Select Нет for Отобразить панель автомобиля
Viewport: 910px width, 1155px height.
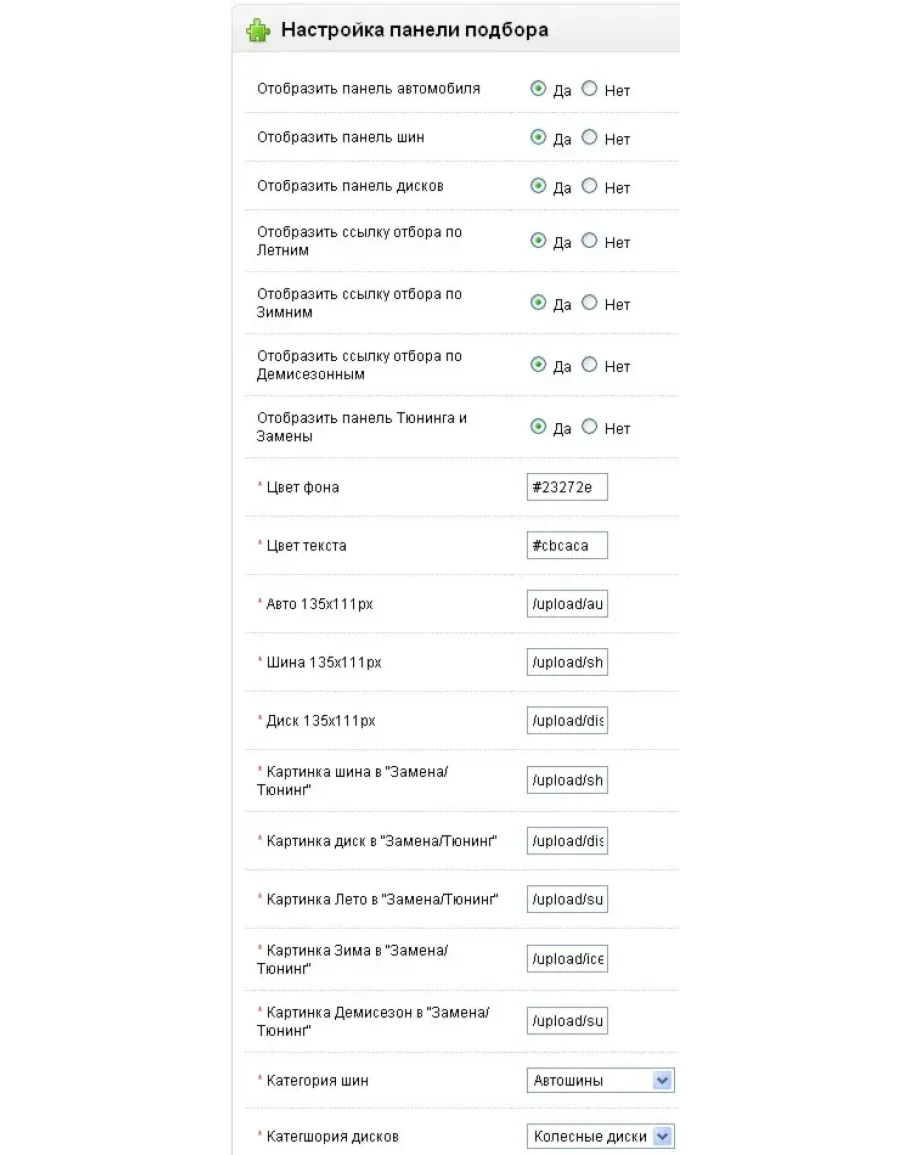589,89
